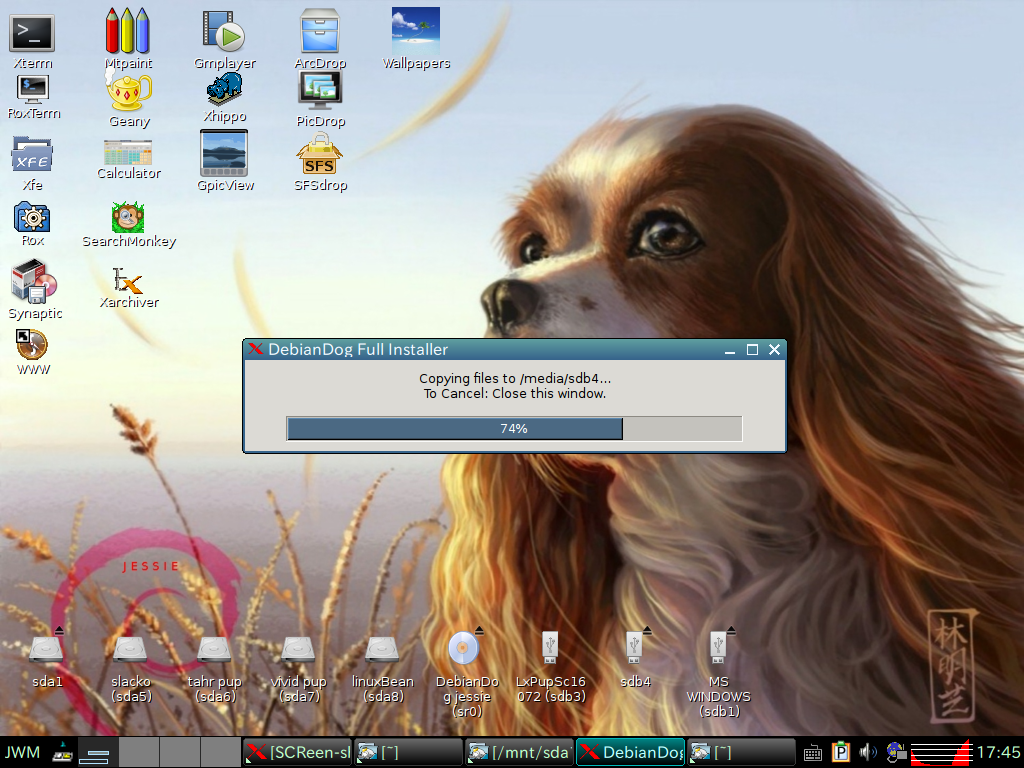Open the JWM start menu
The width and height of the screenshot is (1024, 768).
click(x=22, y=752)
